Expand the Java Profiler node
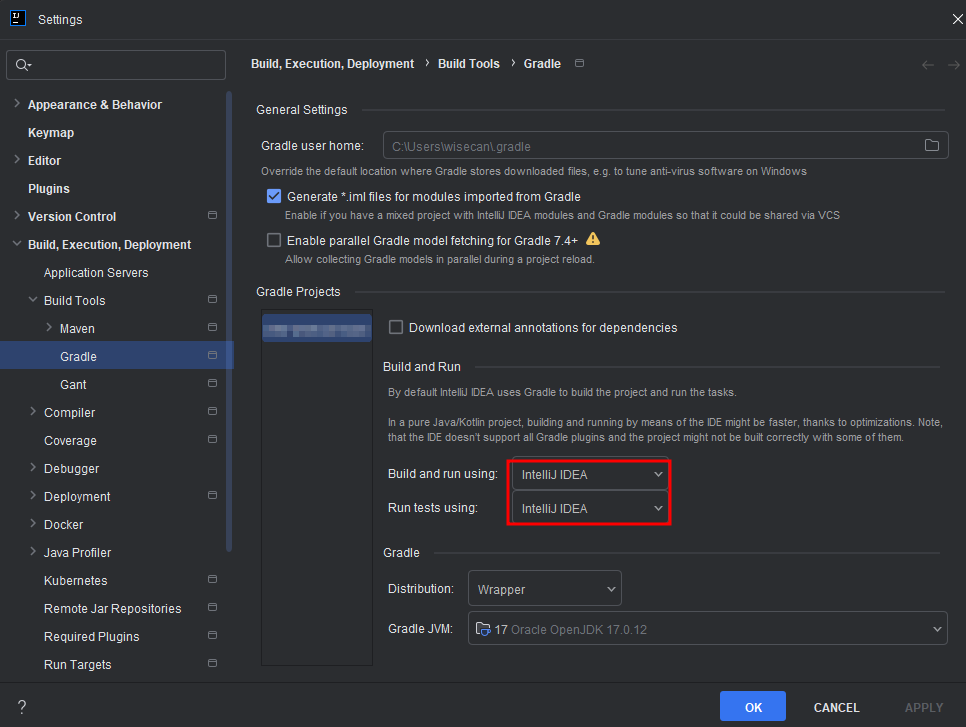This screenshot has width=966, height=727. 33,551
